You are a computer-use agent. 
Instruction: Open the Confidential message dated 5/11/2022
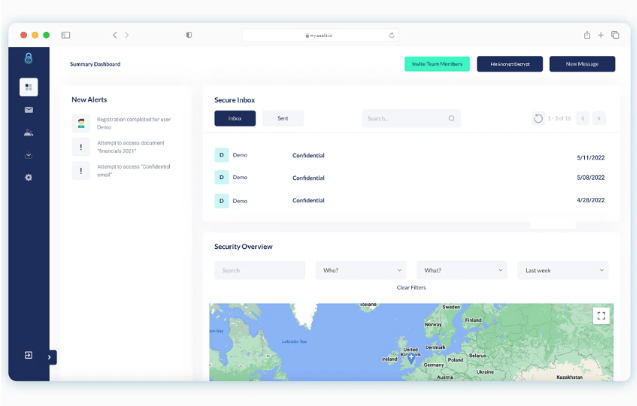click(x=308, y=156)
